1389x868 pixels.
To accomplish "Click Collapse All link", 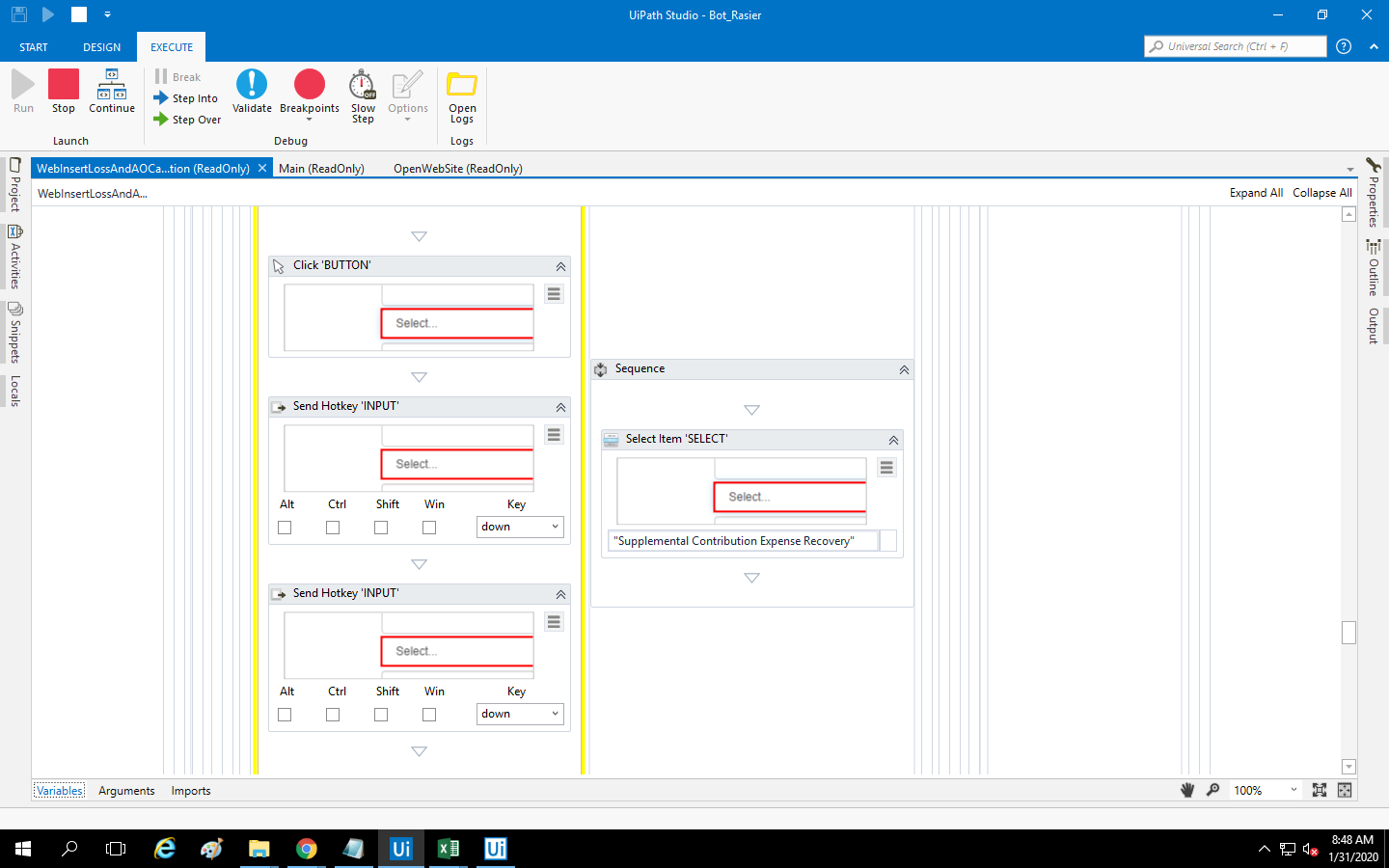I will pyautogui.click(x=1322, y=193).
